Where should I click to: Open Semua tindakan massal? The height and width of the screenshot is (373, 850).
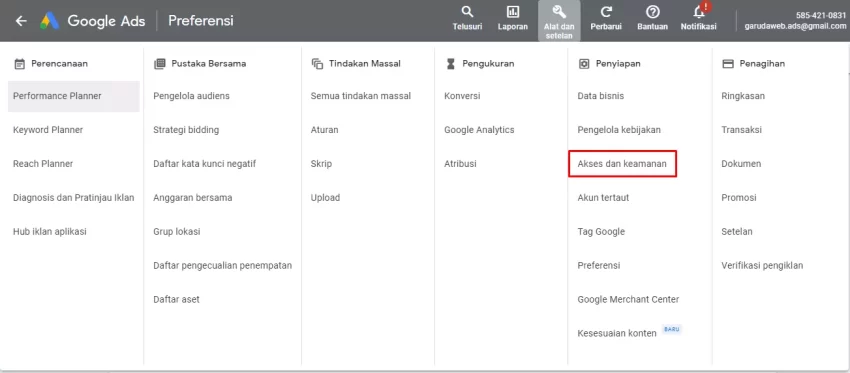click(360, 96)
